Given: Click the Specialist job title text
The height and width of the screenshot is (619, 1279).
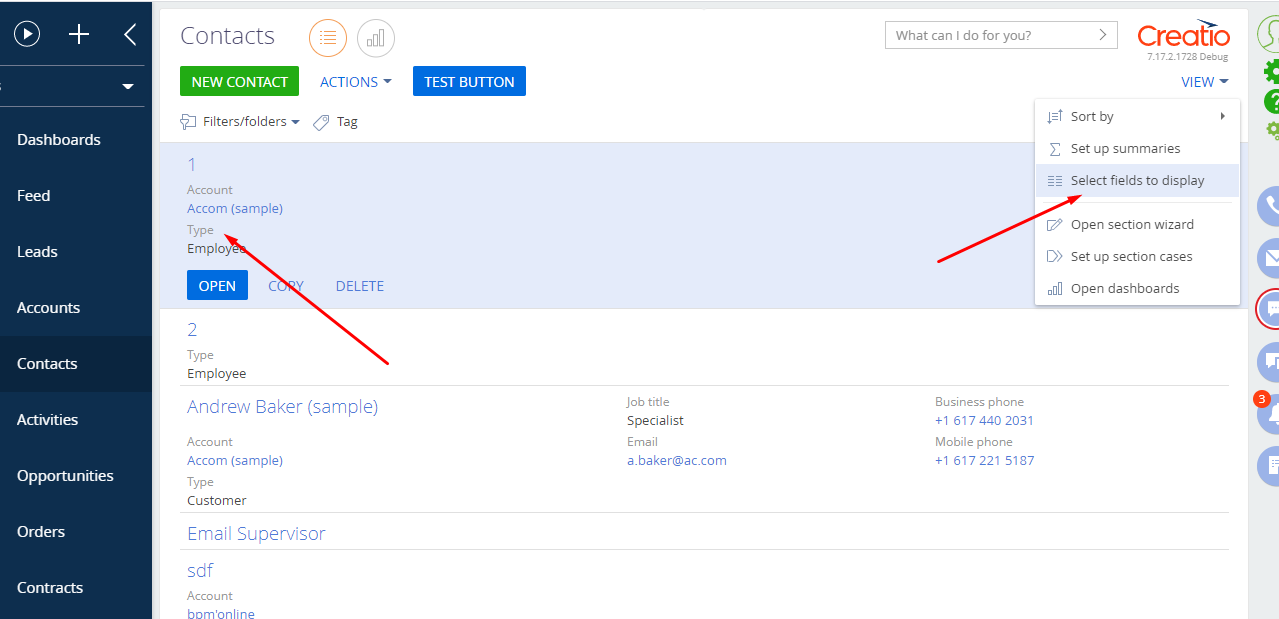Looking at the screenshot, I should tap(655, 421).
